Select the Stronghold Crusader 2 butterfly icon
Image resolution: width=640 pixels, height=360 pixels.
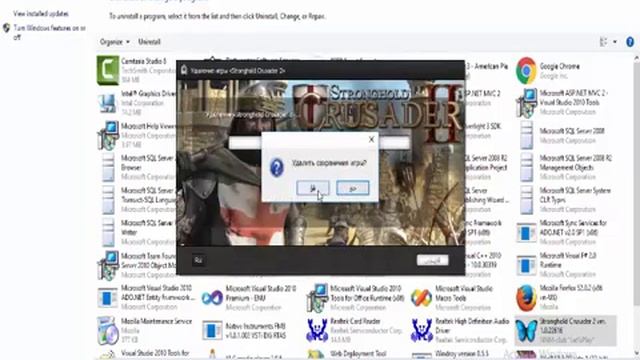coord(526,331)
